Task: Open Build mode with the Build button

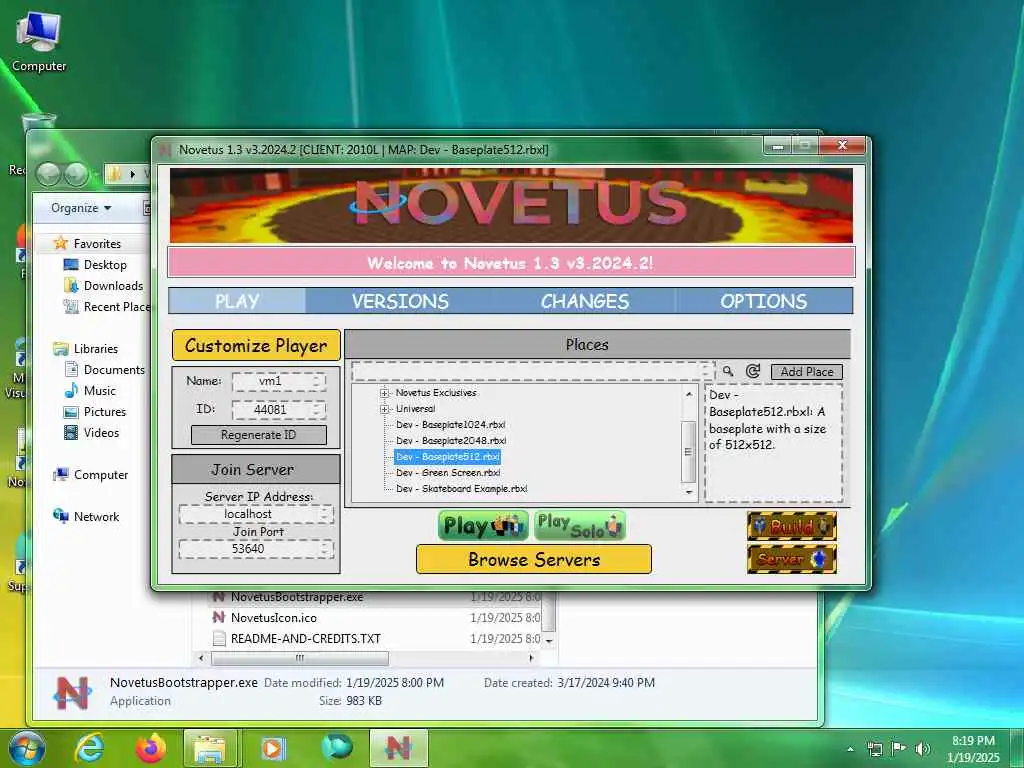Action: [x=792, y=526]
